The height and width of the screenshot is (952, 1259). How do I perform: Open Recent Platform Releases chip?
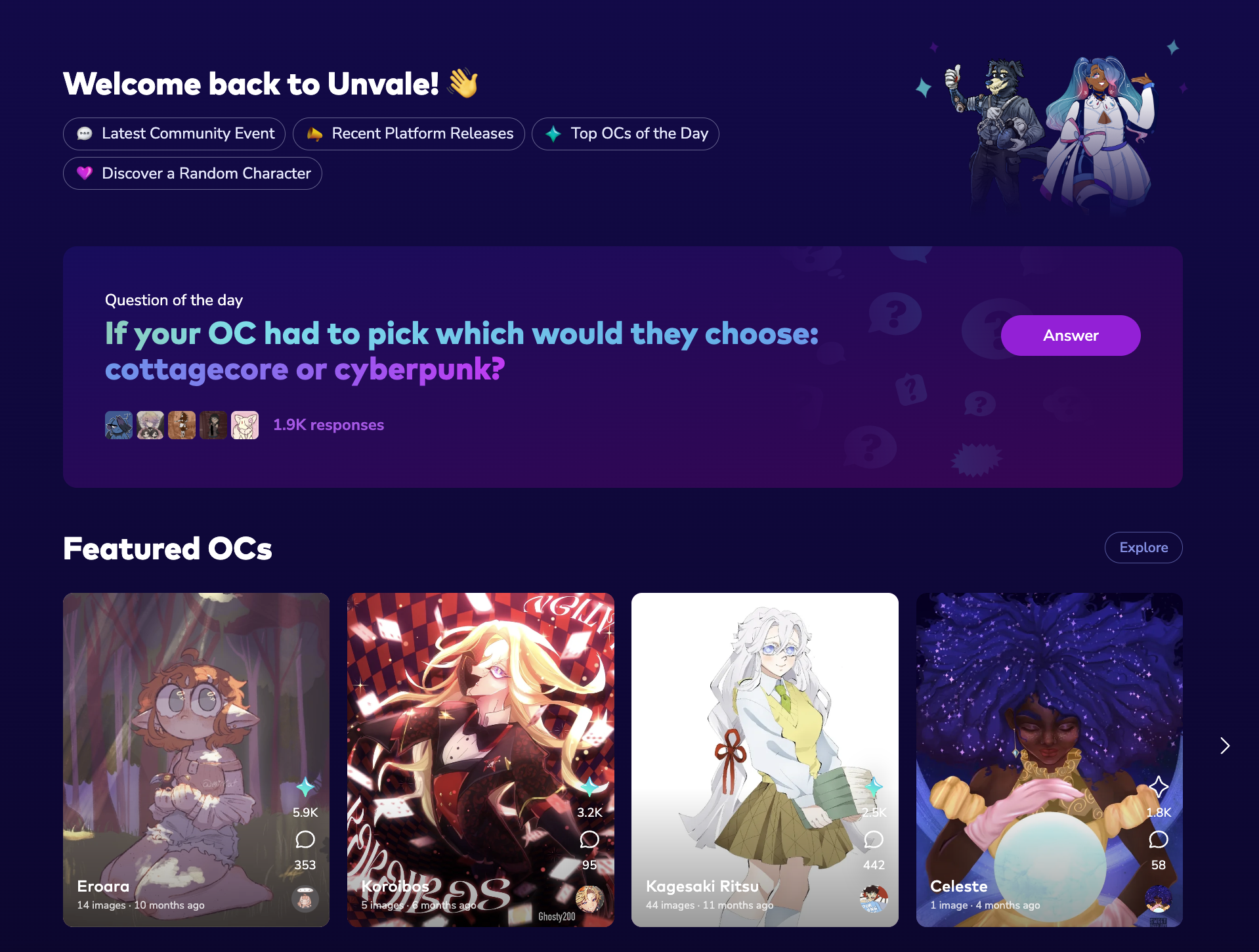coord(409,134)
